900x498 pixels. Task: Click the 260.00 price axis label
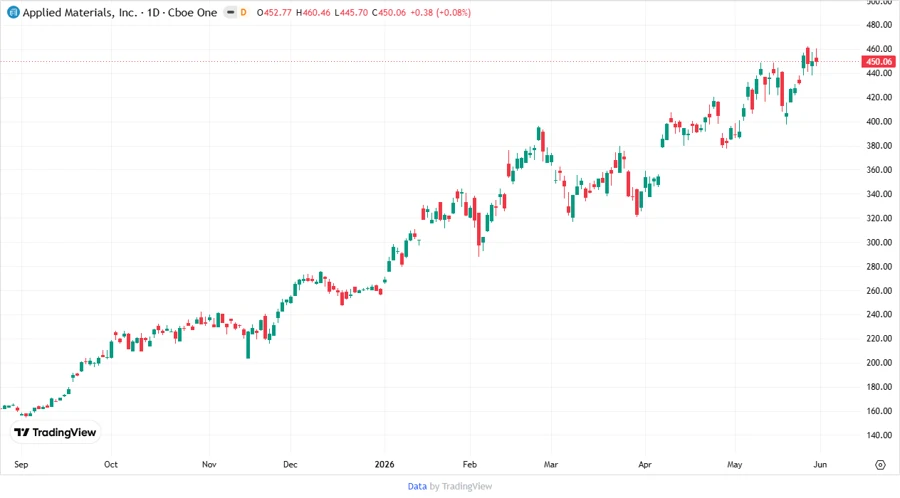point(879,290)
